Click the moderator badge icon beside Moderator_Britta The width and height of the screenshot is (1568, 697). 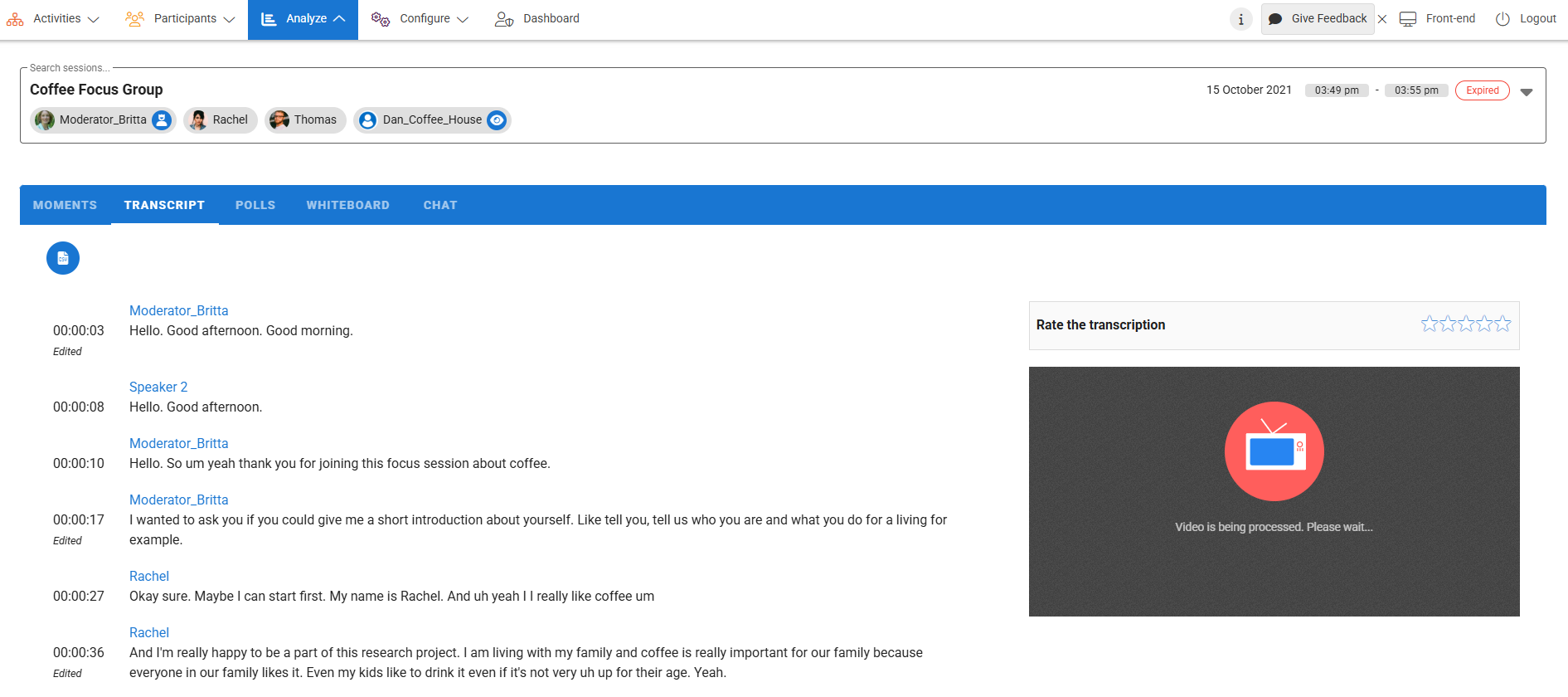[162, 120]
